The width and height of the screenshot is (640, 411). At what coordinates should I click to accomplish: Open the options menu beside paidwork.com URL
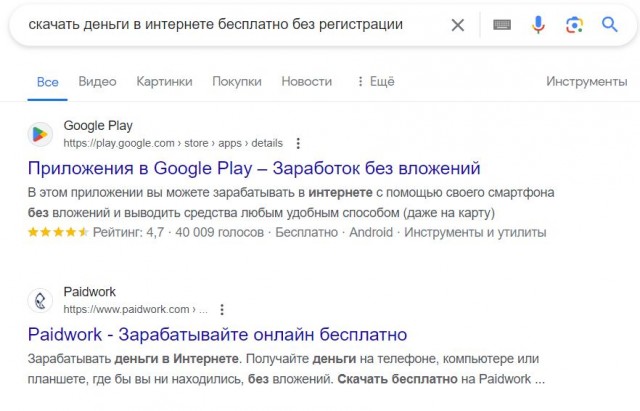(x=222, y=309)
